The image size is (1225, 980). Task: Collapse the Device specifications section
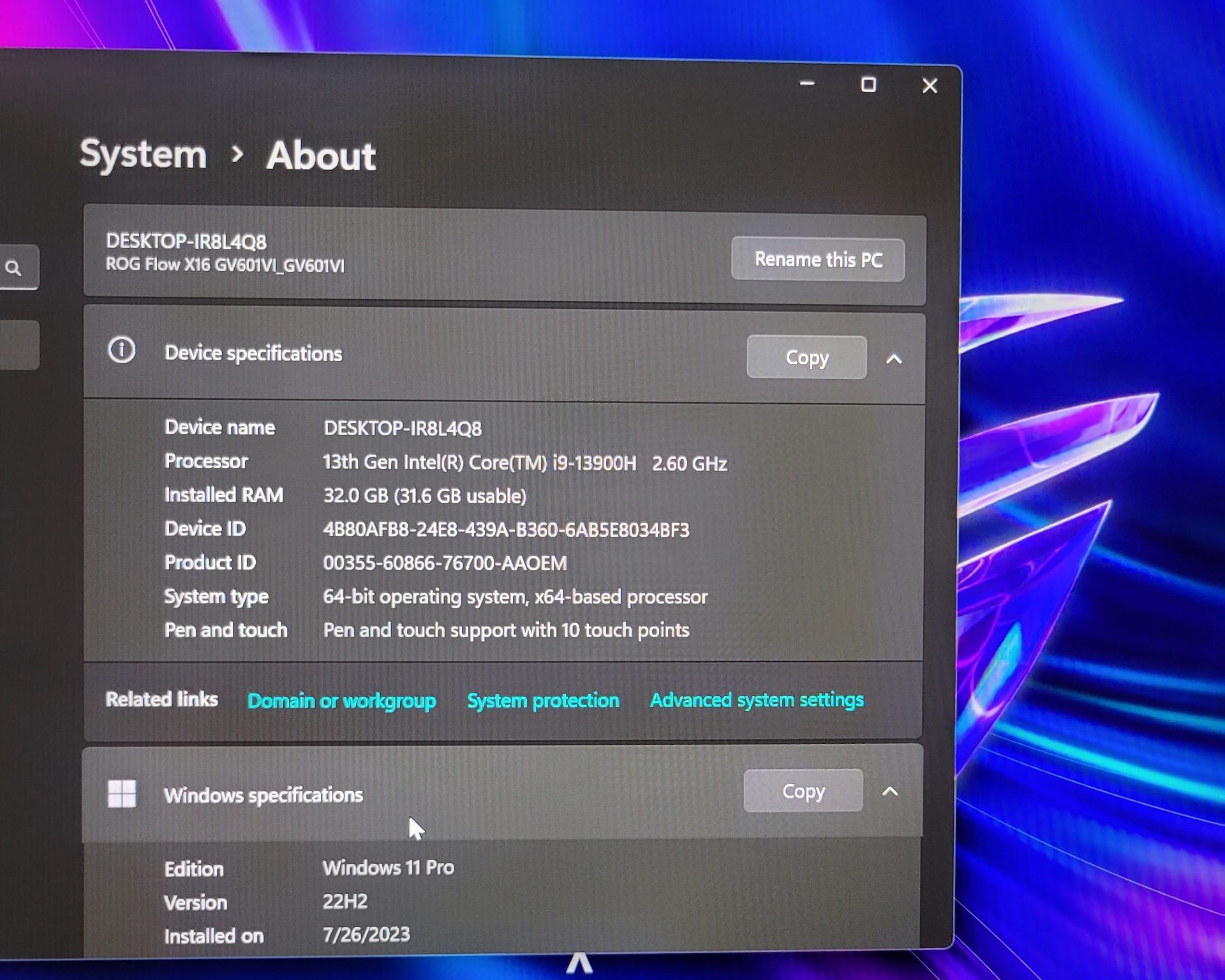(x=894, y=359)
